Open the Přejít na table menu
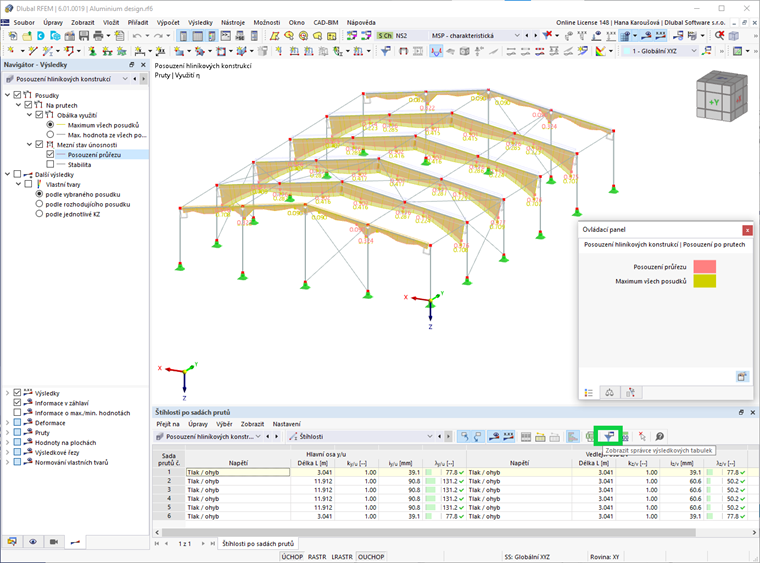This screenshot has height=563, width=760. [168, 424]
